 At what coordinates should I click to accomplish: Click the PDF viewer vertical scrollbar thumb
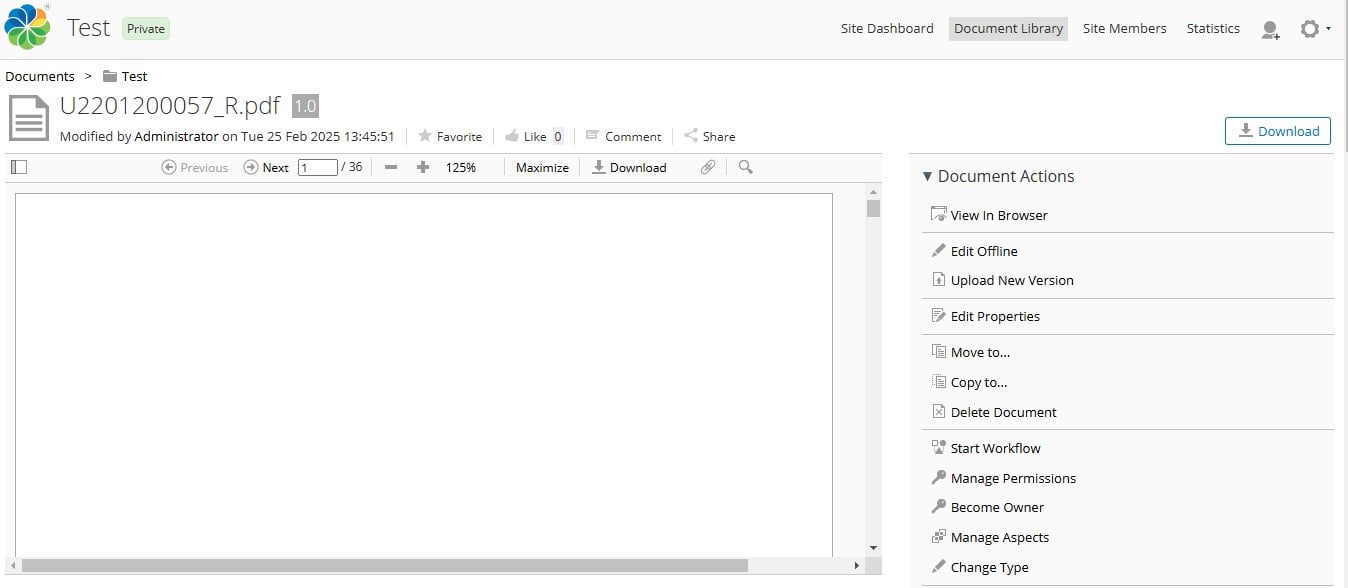coord(873,208)
